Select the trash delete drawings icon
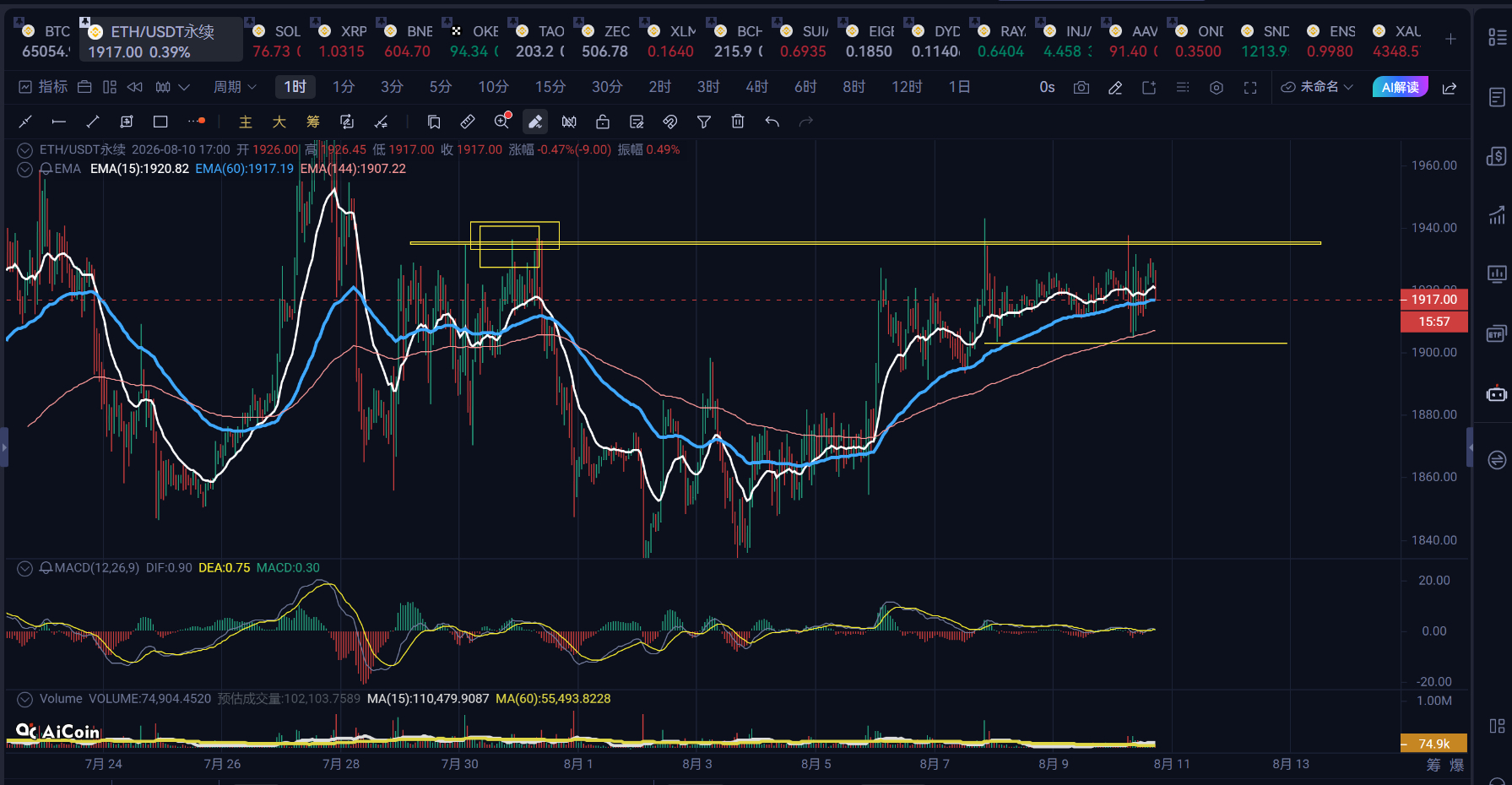 coord(737,122)
